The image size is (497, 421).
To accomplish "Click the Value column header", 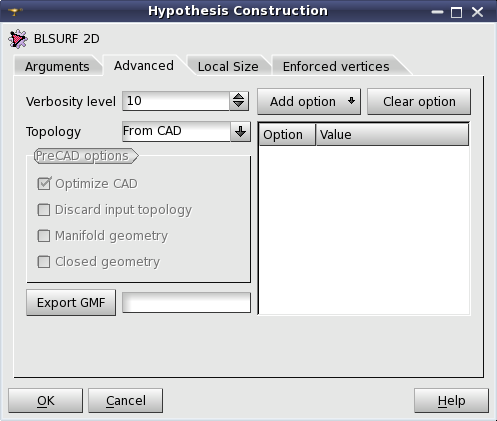I will coord(392,135).
